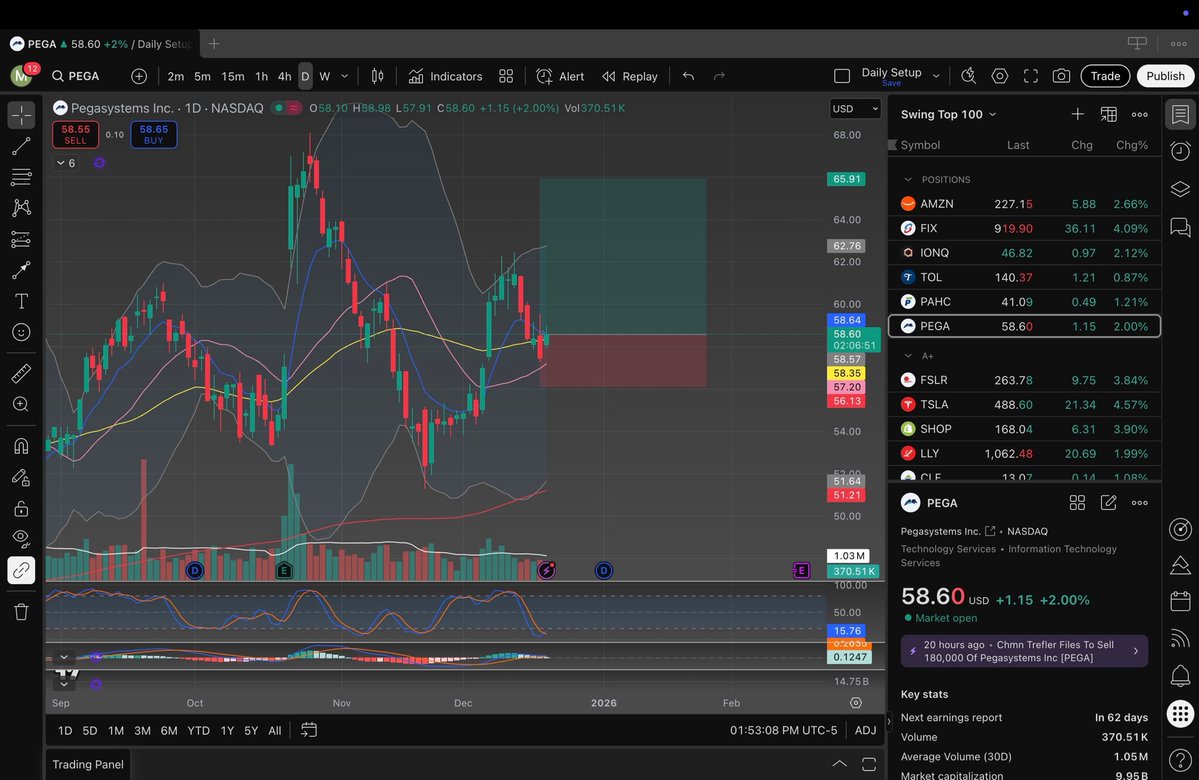Open the Chmn Trefler news headline
The image size is (1199, 780).
[1024, 652]
